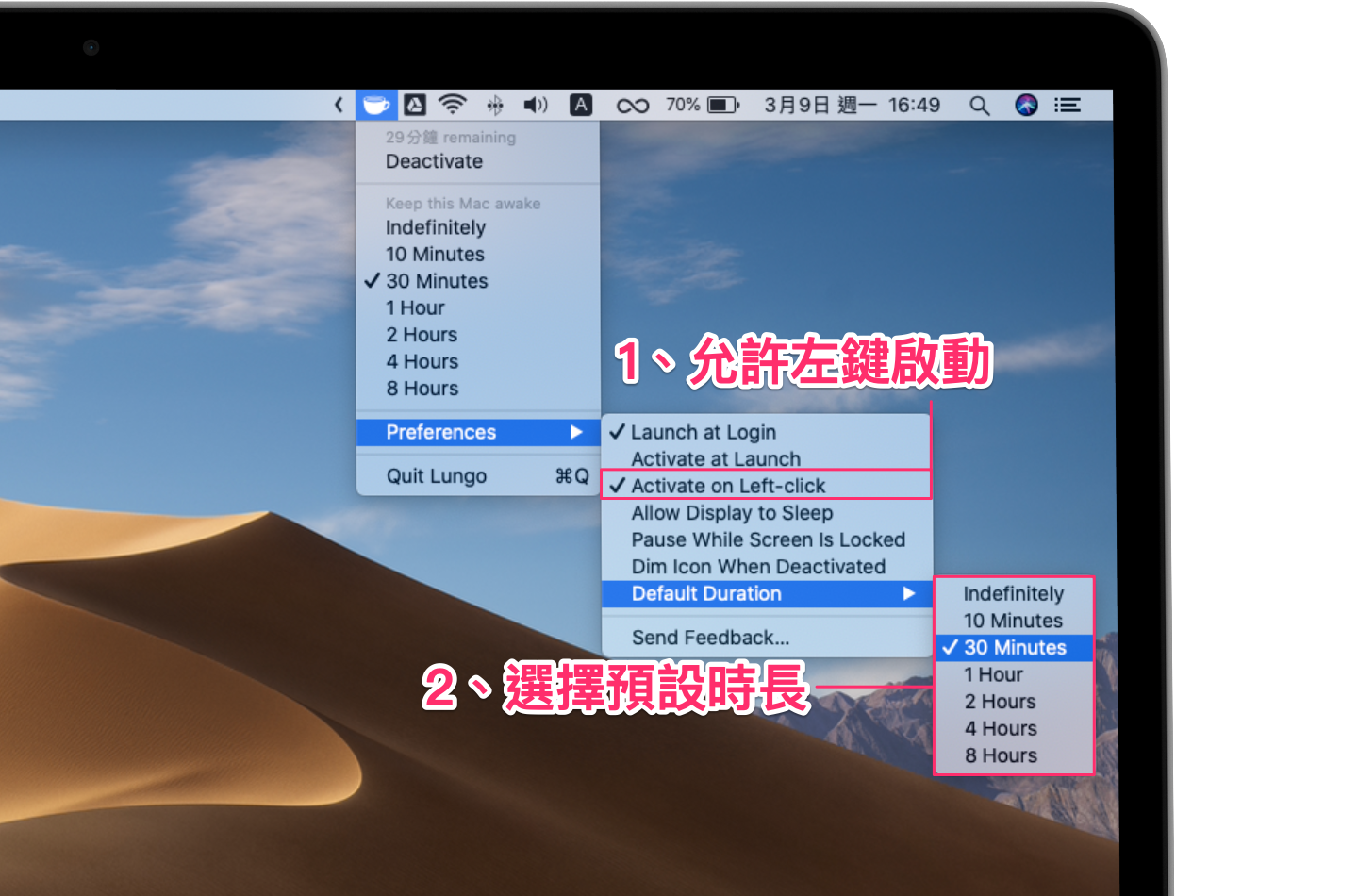
Task: Pick highlighted 30 Minutes default duration
Action: coord(1014,648)
